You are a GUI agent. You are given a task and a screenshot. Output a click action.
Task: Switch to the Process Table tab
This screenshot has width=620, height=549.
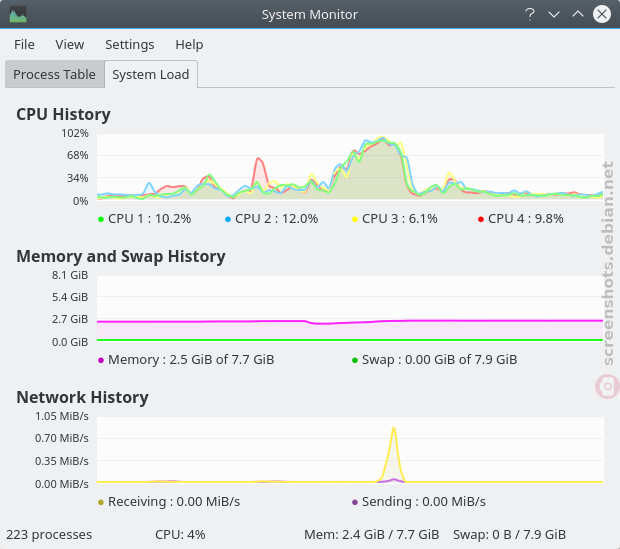coord(55,74)
